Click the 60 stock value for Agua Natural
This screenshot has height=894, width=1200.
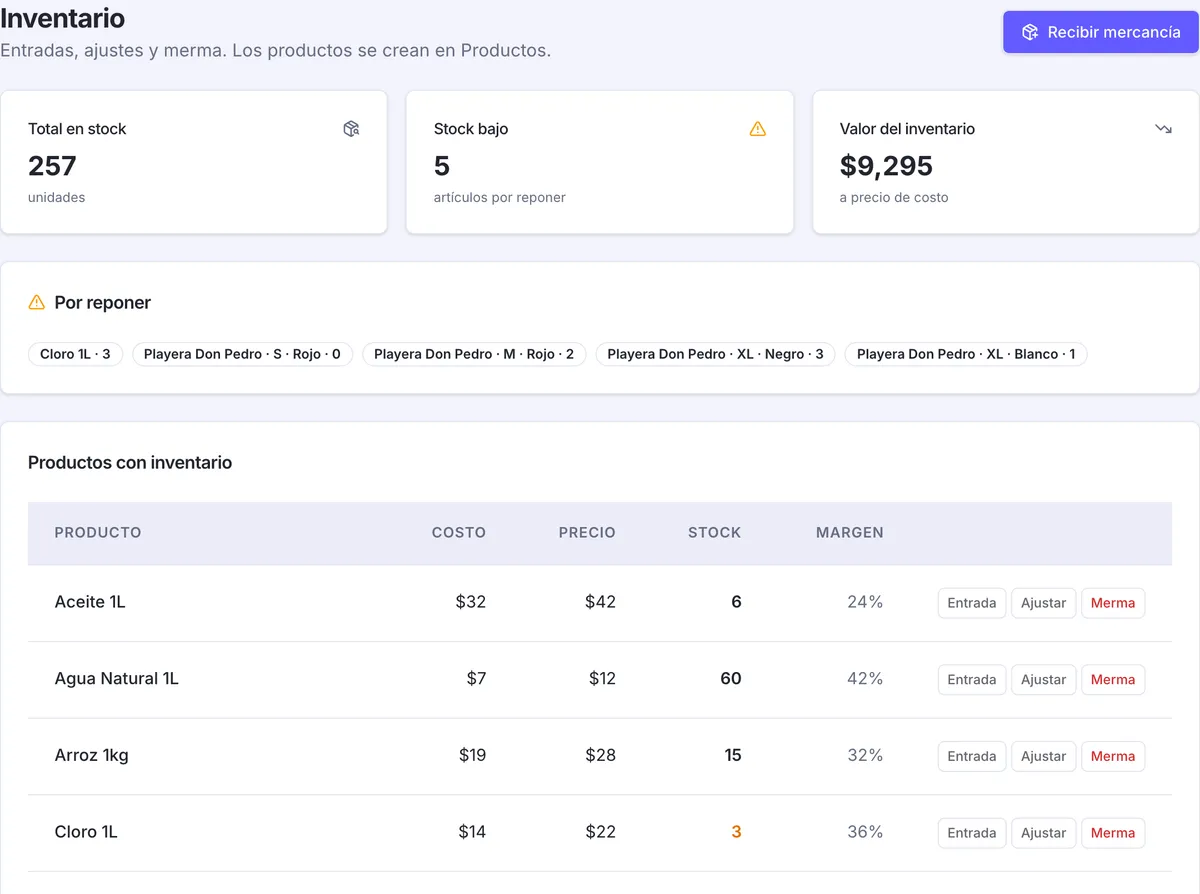pyautogui.click(x=731, y=679)
